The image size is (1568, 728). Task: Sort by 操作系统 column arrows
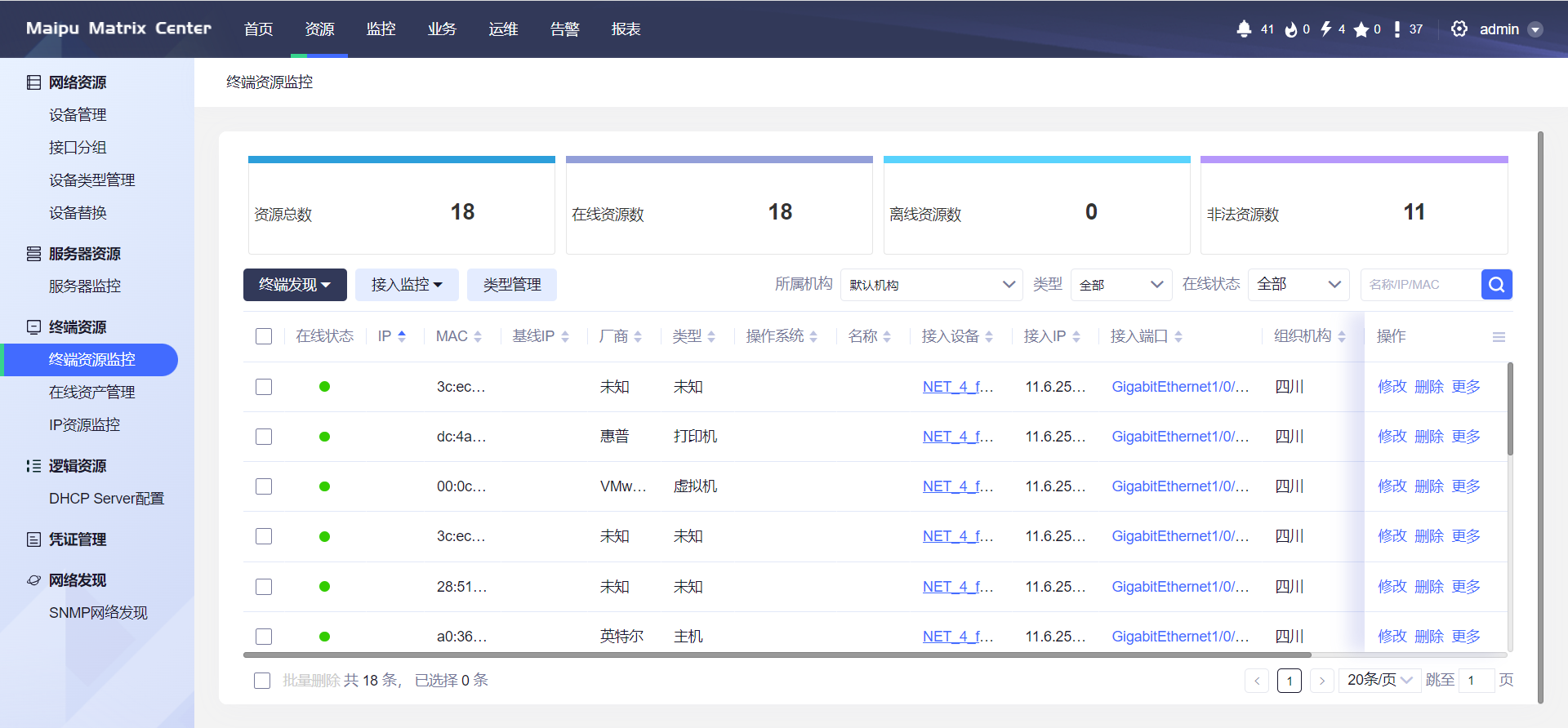pos(813,336)
